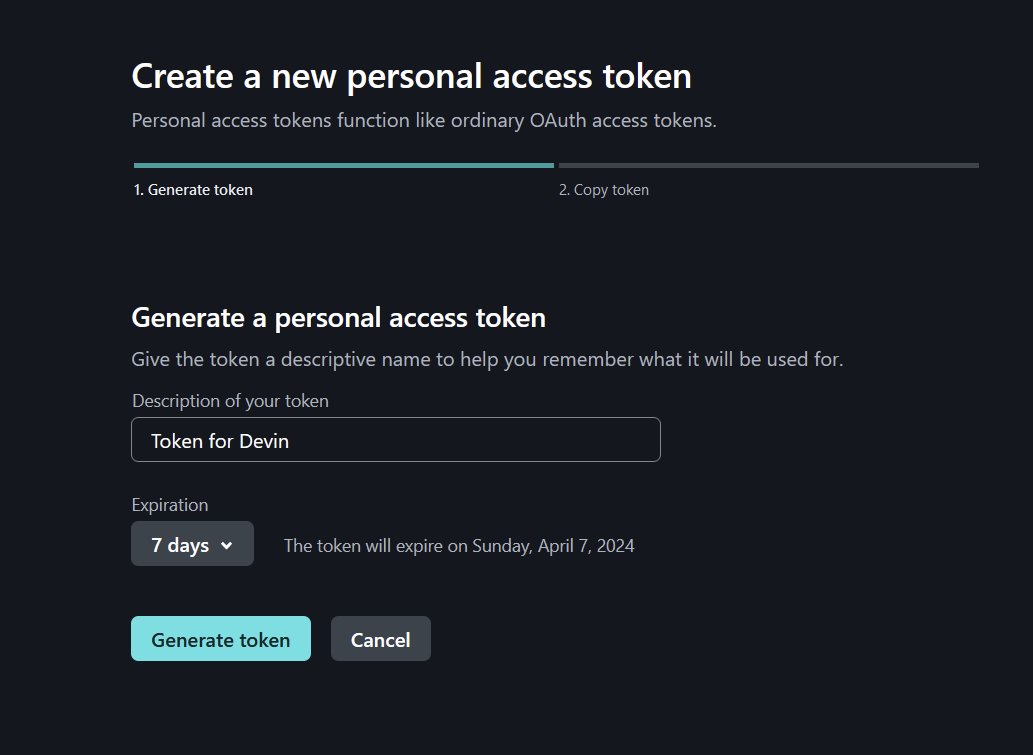Image resolution: width=1033 pixels, height=755 pixels.
Task: Open the 7 days expiration dropdown
Action: click(192, 544)
